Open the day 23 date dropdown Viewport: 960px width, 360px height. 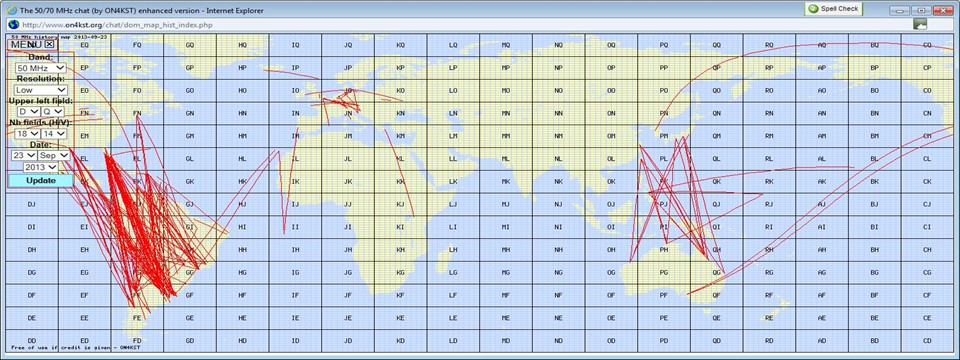tap(24, 156)
